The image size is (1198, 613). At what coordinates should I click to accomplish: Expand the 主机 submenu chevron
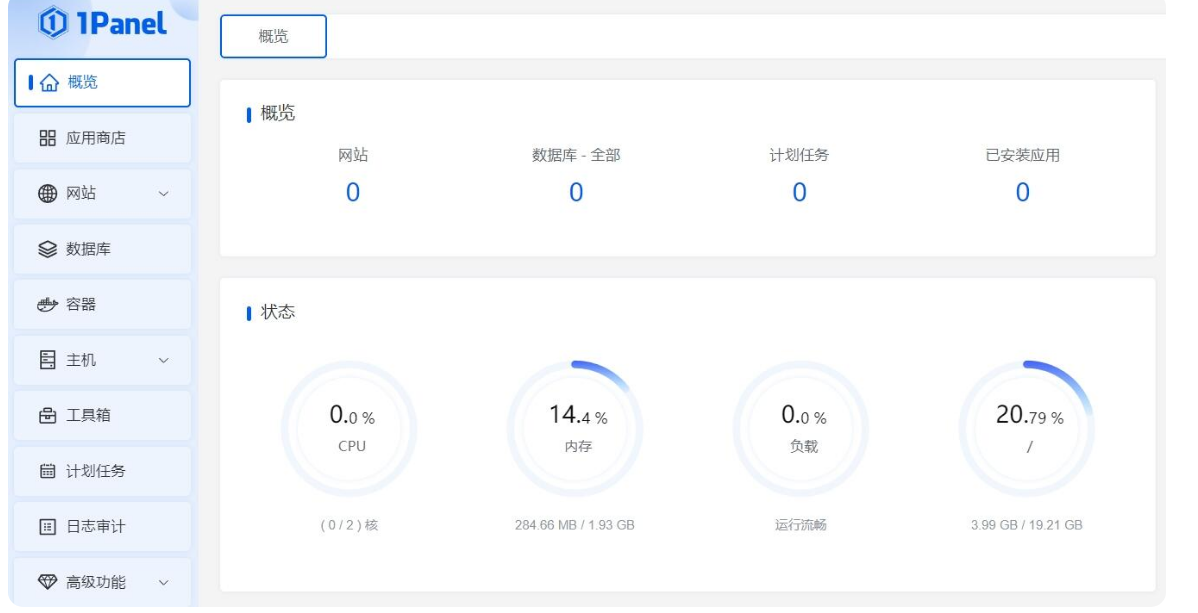pos(164,360)
